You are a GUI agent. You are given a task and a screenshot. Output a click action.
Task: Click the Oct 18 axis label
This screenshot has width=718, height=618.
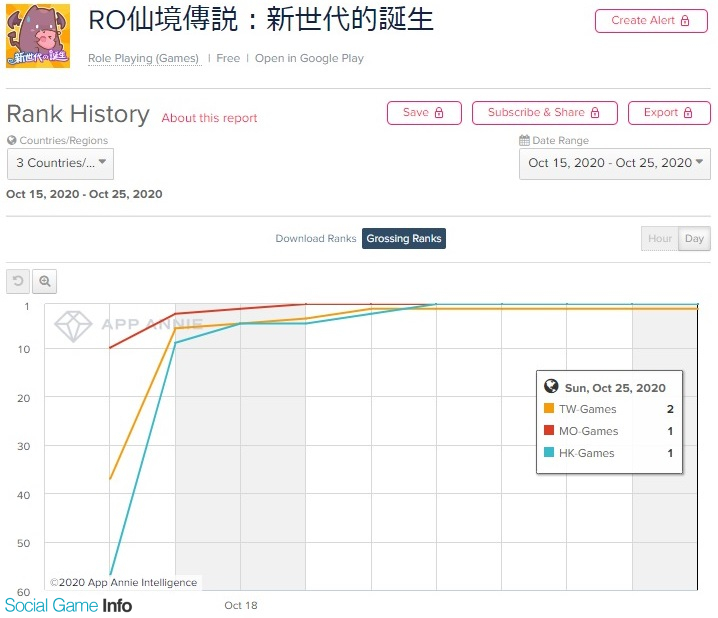click(x=241, y=605)
